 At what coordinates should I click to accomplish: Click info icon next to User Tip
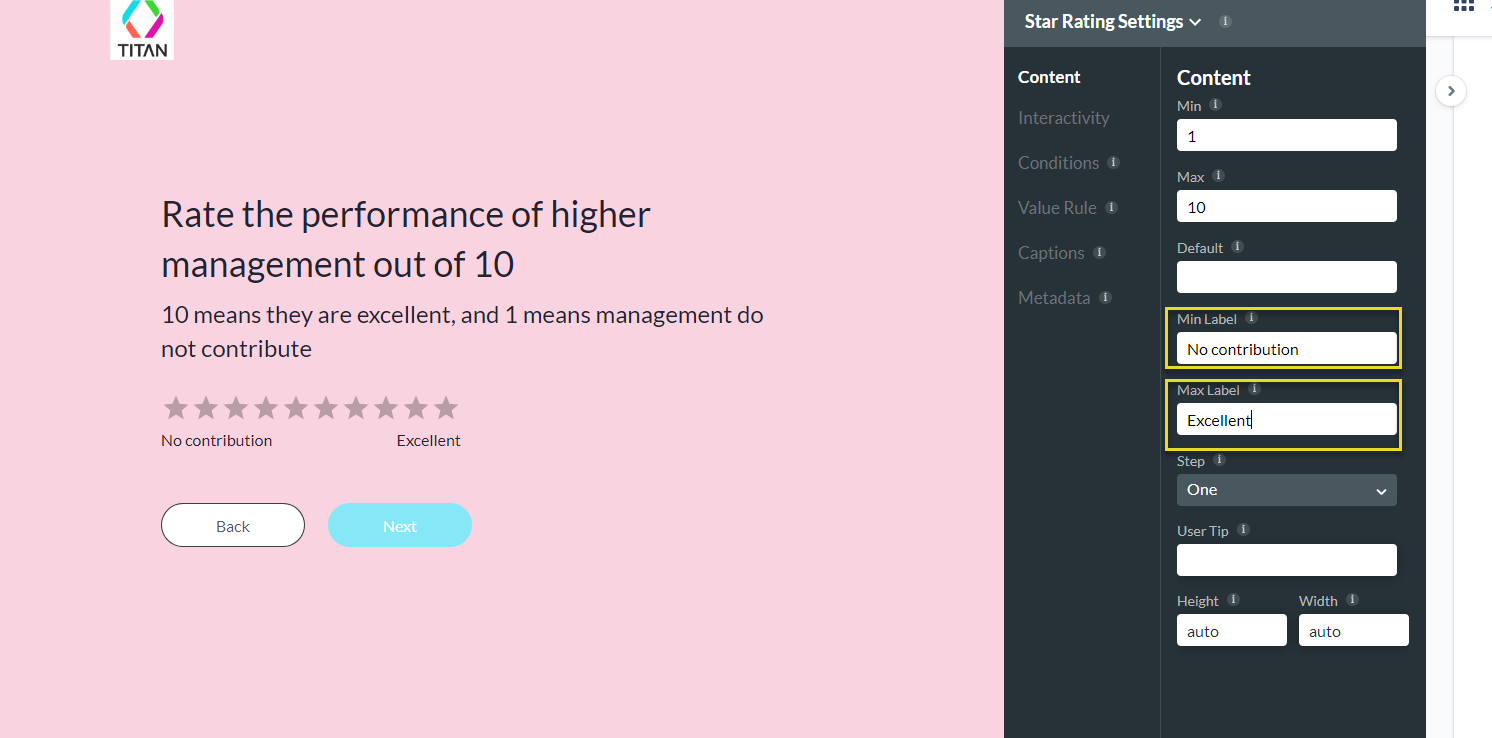coord(1243,530)
